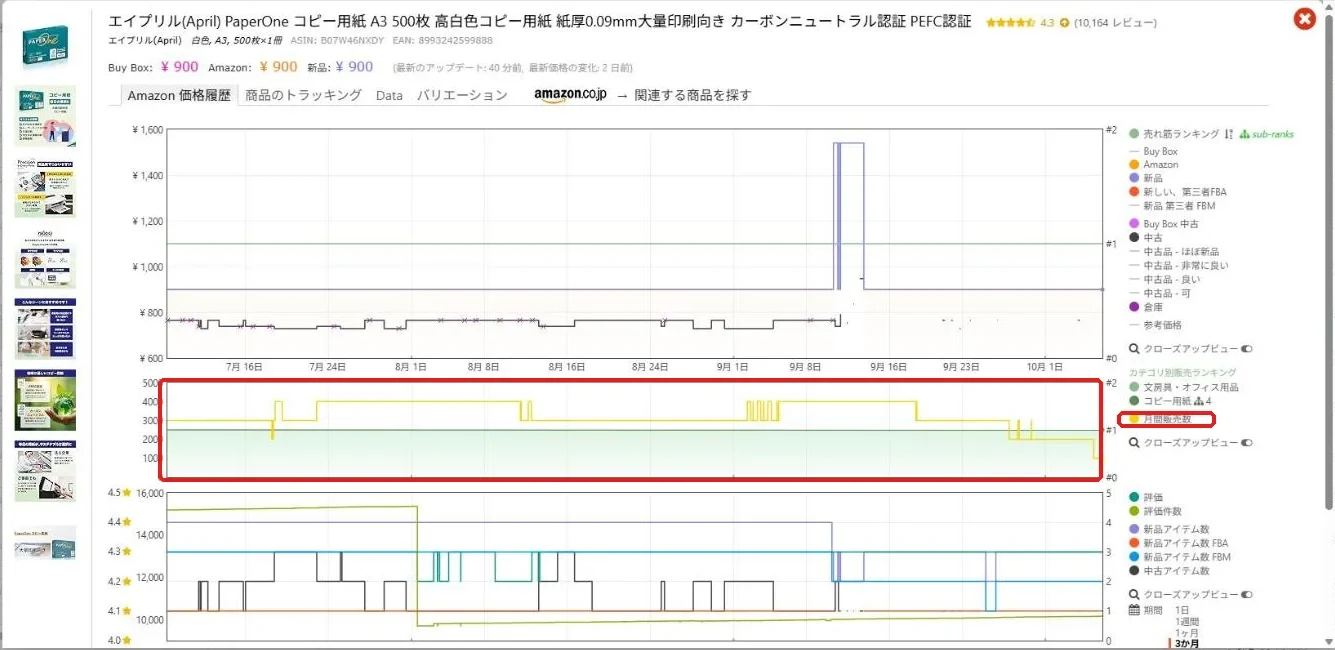Viewport: 1335px width, 650px height.
Task: Toggle 中古アイテム数 series
Action: (x=1169, y=571)
